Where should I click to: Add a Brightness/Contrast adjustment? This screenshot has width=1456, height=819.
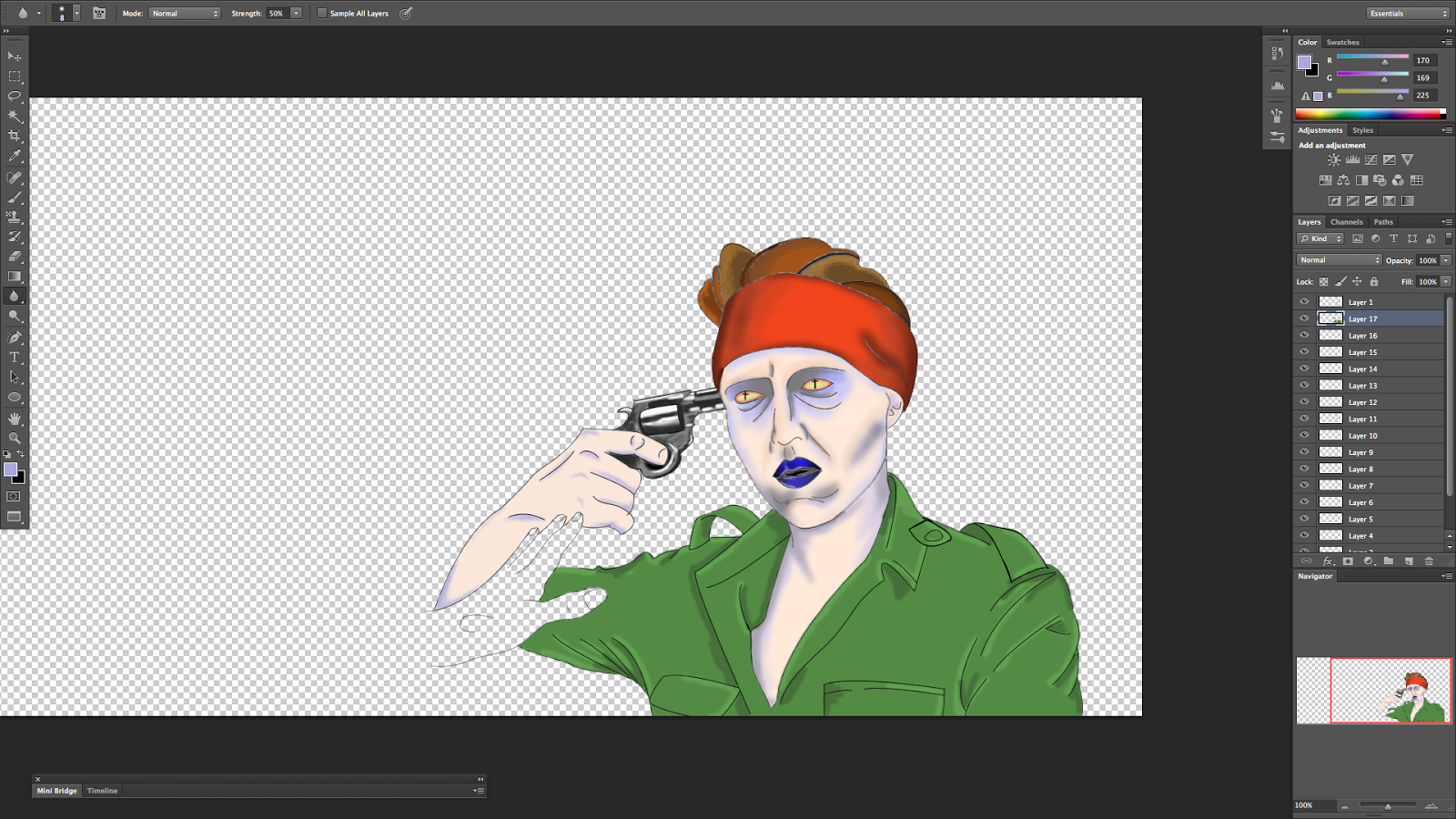coord(1334,159)
